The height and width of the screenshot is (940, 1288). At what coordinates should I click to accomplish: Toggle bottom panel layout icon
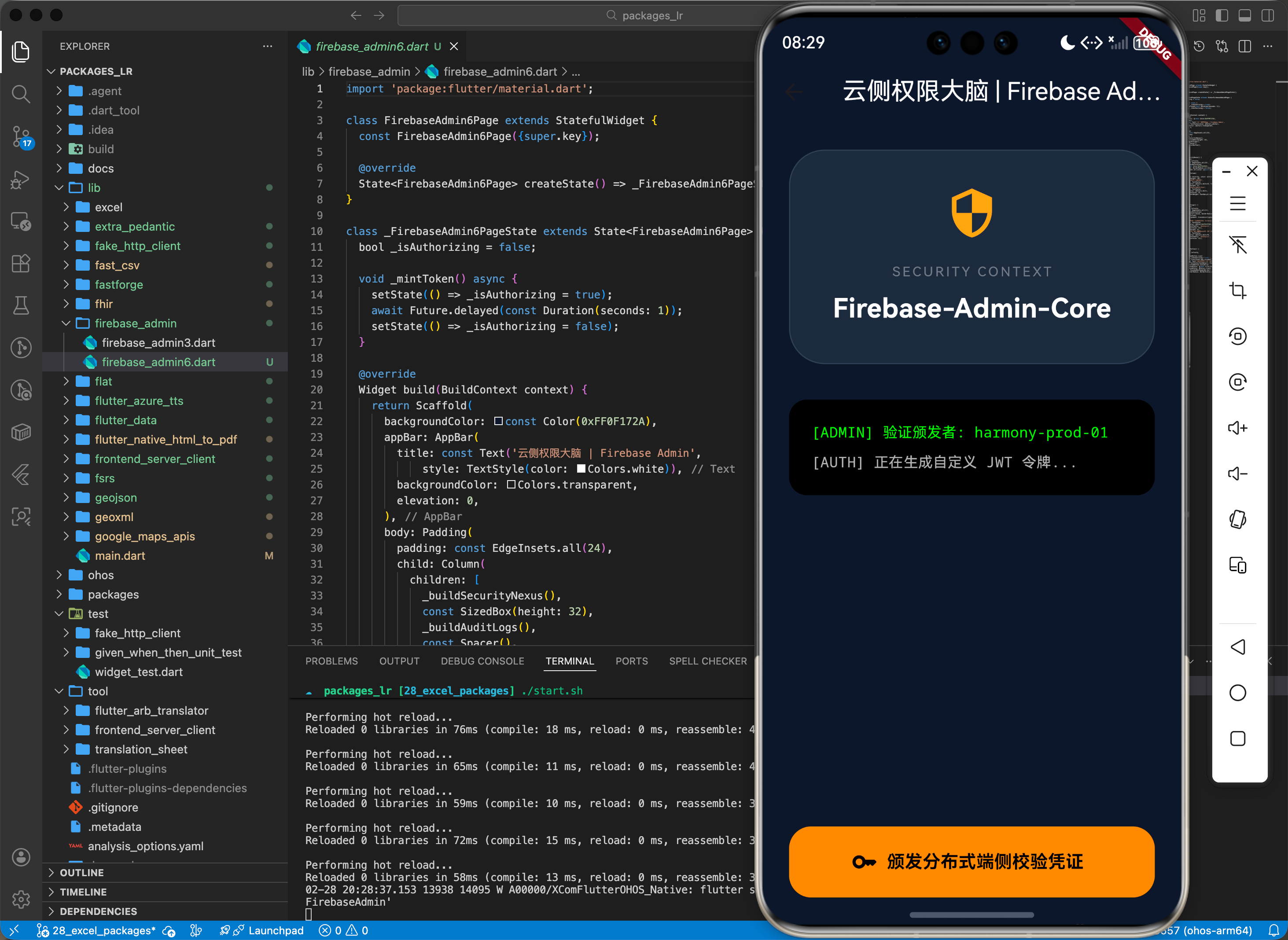pyautogui.click(x=1245, y=15)
